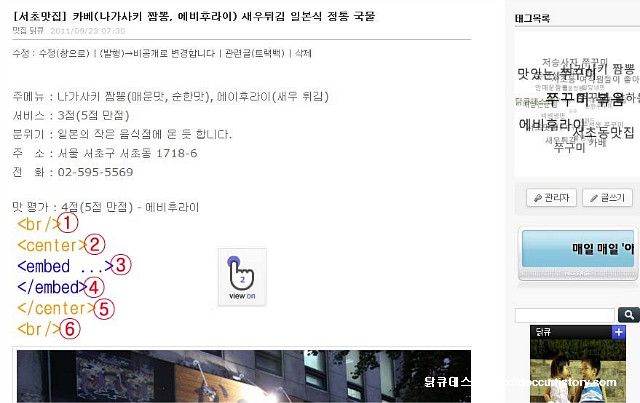Click the red circled number 3 marker

[121, 265]
